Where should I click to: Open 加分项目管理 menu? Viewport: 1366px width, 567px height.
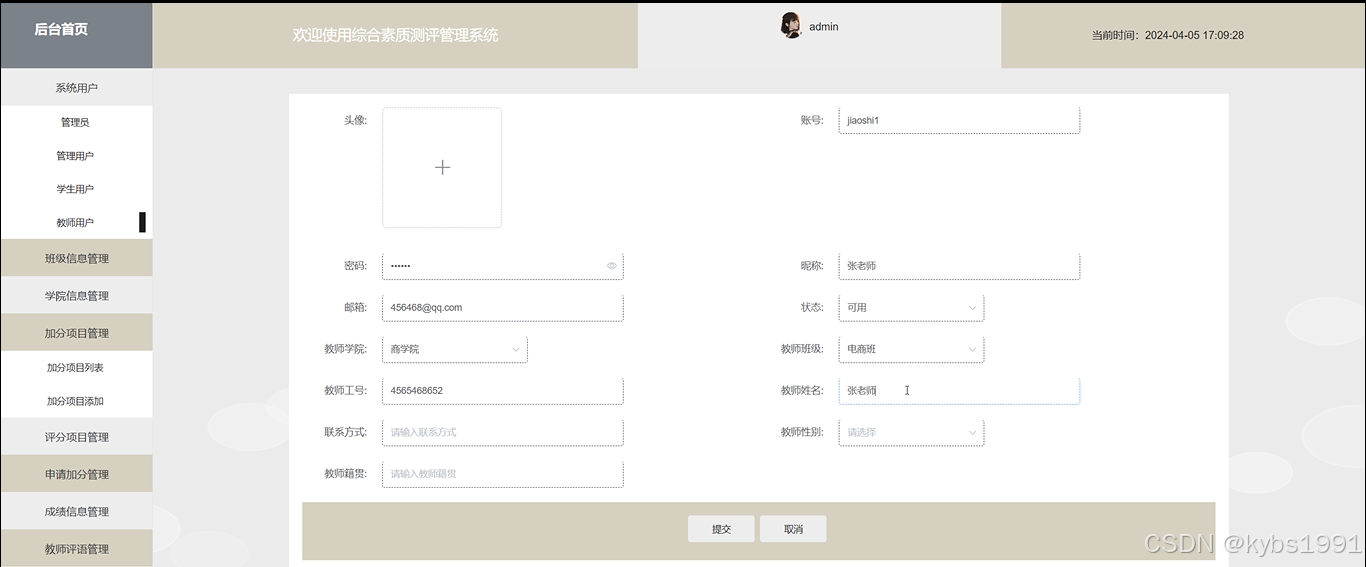pos(76,333)
